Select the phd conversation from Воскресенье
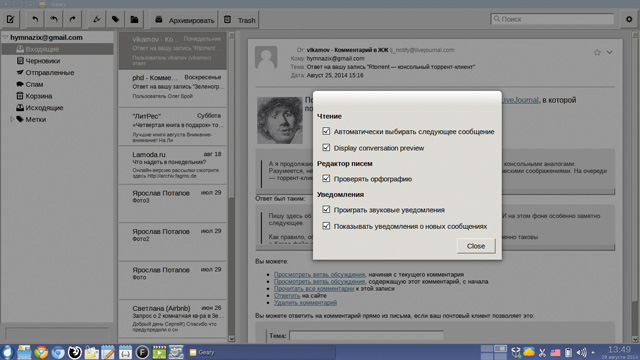This screenshot has width=640, height=360. [173, 89]
